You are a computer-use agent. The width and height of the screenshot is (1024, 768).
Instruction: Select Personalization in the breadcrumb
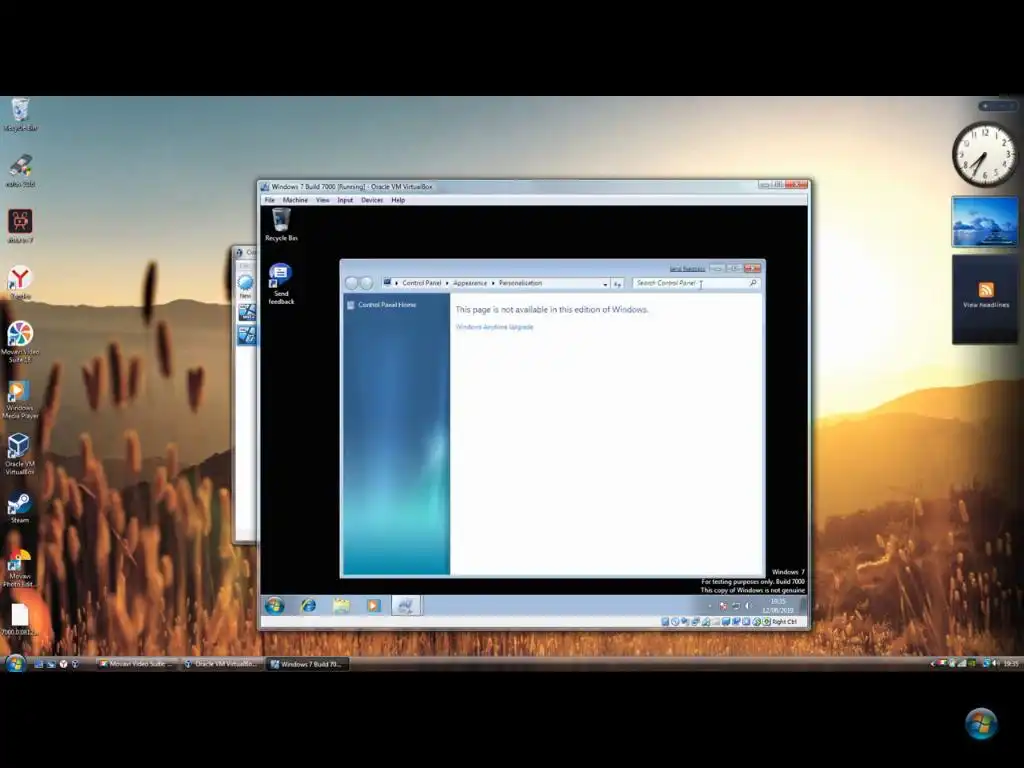click(520, 283)
